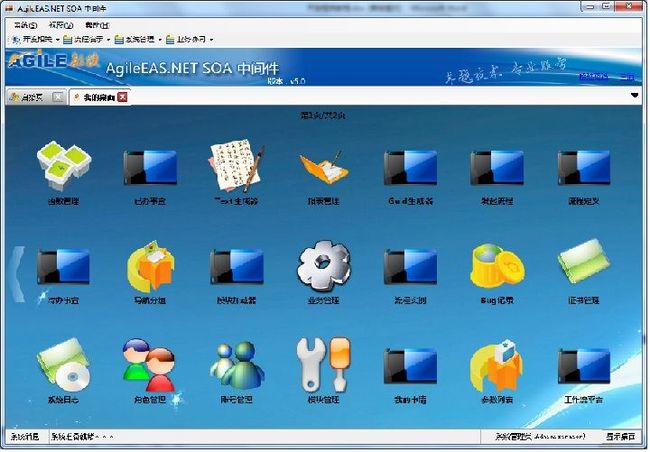Close the 我的桌面 tab with red X

coord(122,97)
